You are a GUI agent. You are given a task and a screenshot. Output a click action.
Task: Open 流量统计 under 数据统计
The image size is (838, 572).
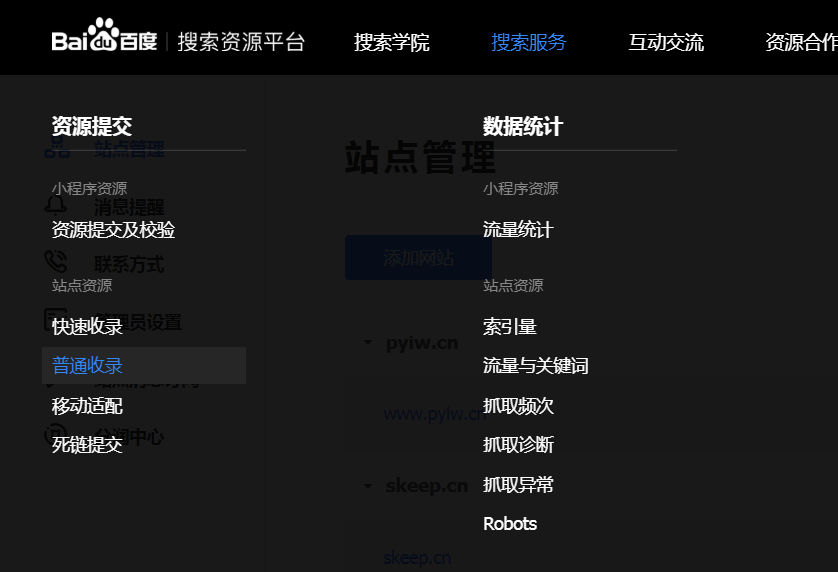[x=518, y=230]
